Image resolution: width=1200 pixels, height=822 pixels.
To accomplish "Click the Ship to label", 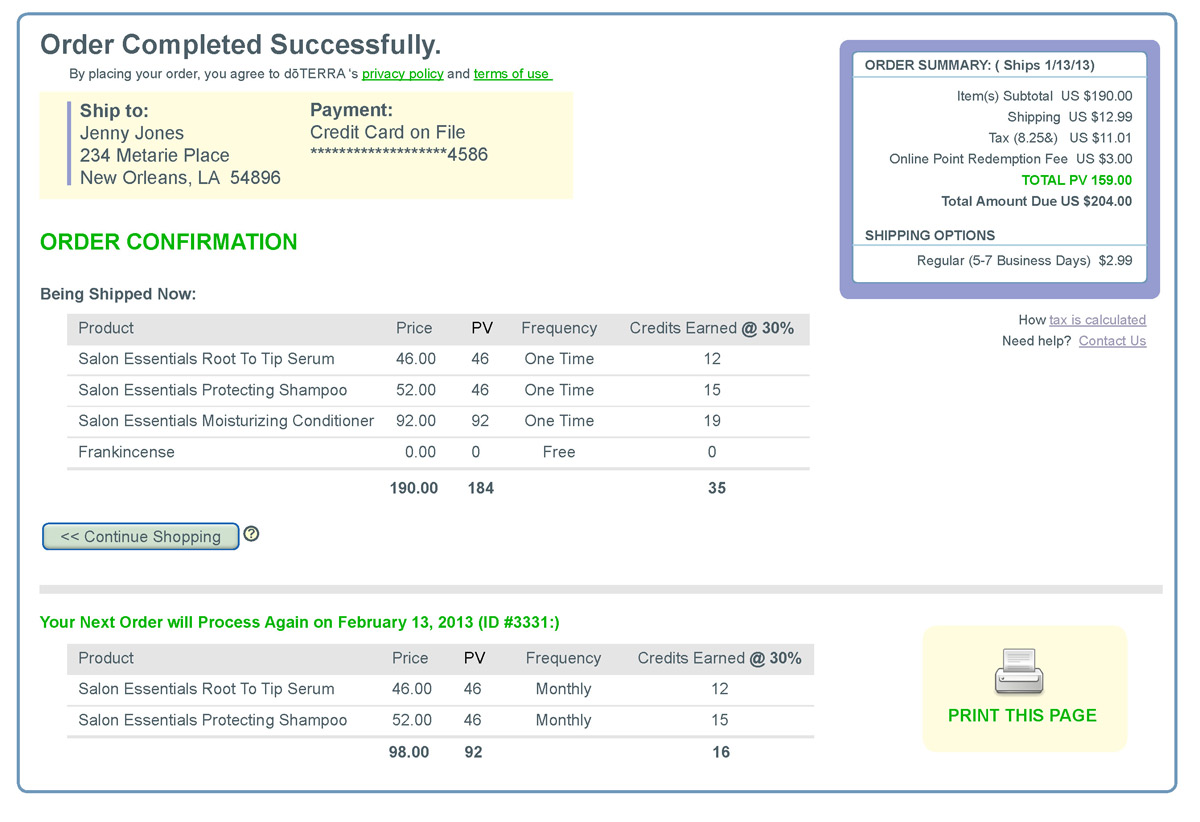I will (114, 111).
